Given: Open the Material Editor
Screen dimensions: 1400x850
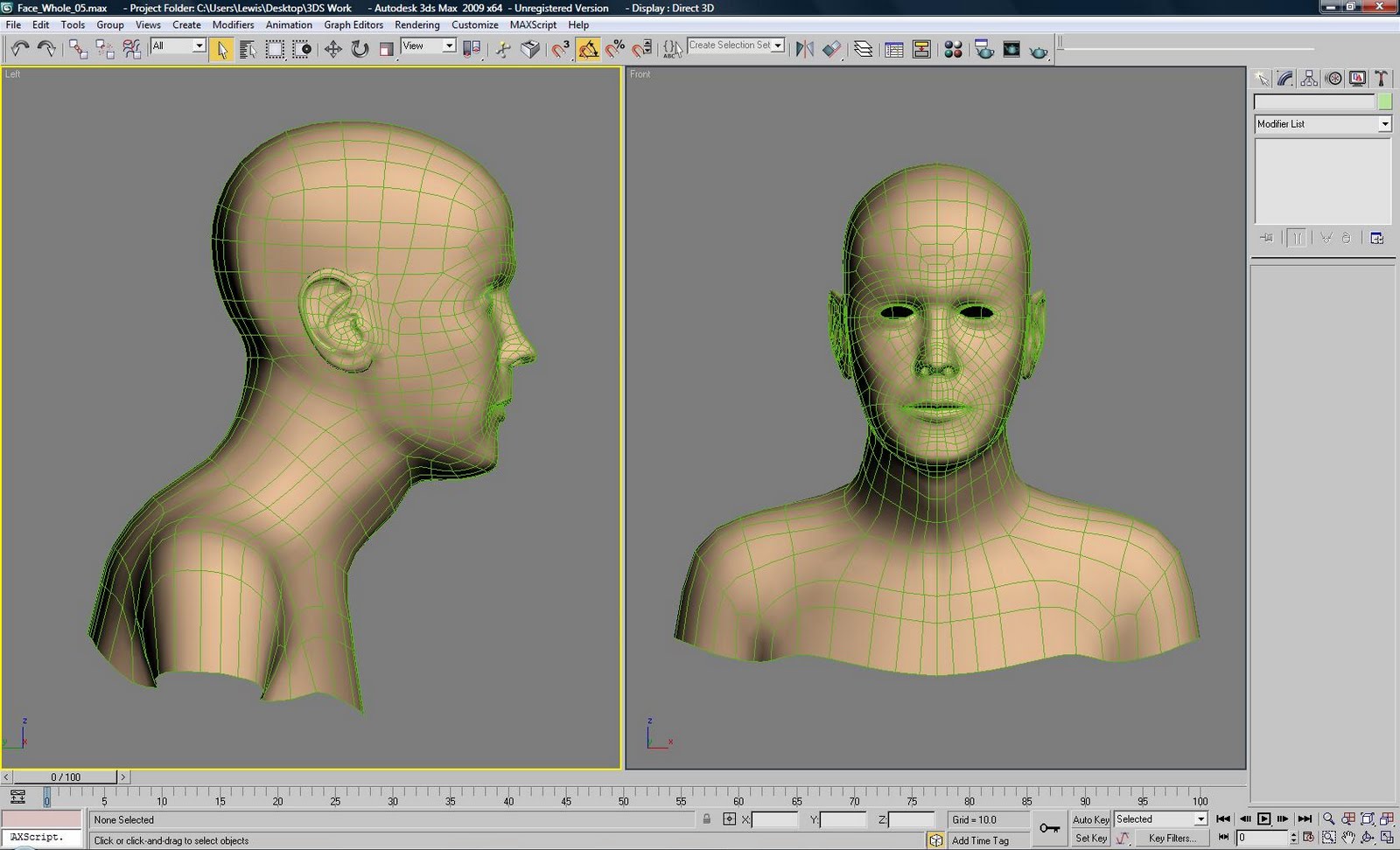Looking at the screenshot, I should (x=953, y=49).
